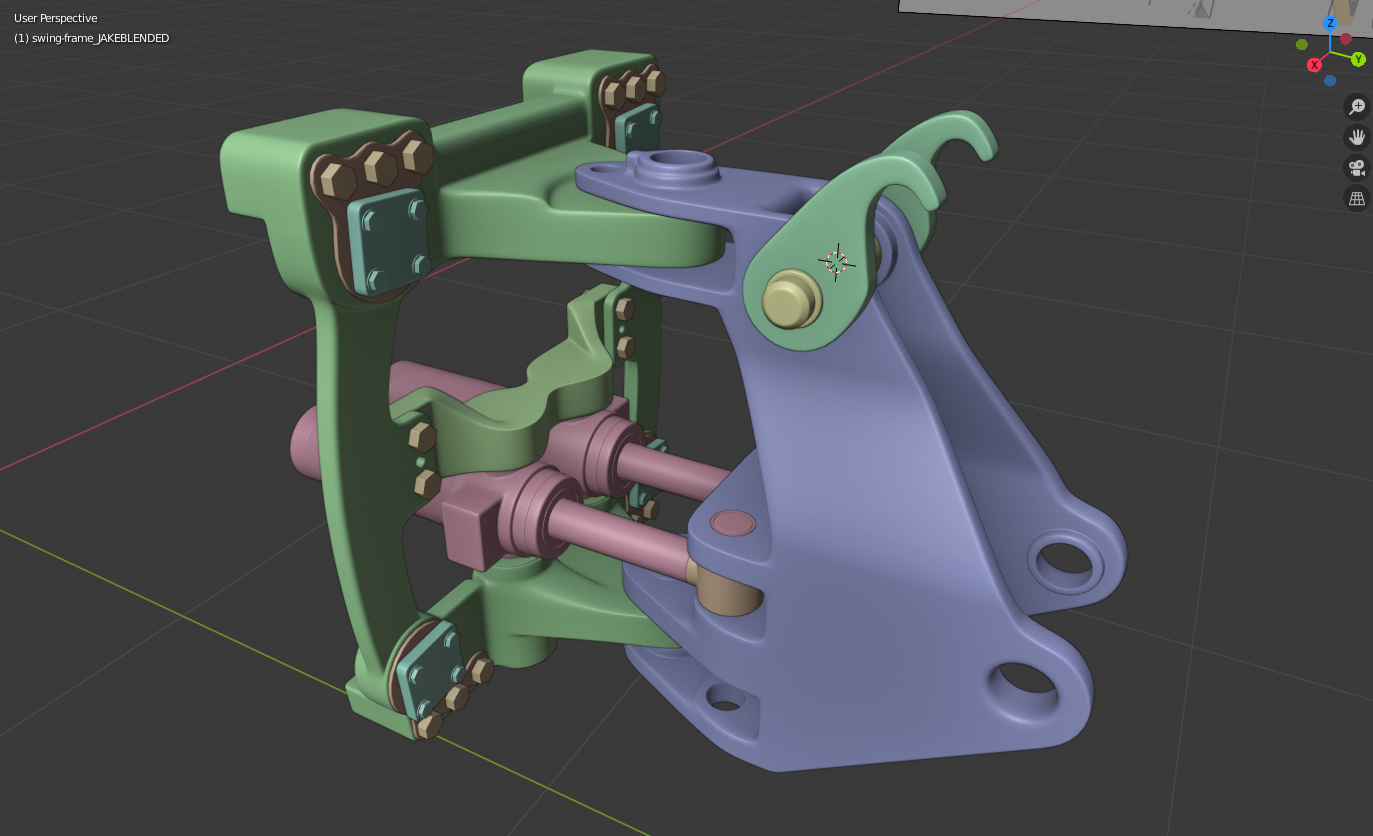1373x836 pixels.
Task: Click the 'User Perspective' viewport label
Action: coord(55,18)
